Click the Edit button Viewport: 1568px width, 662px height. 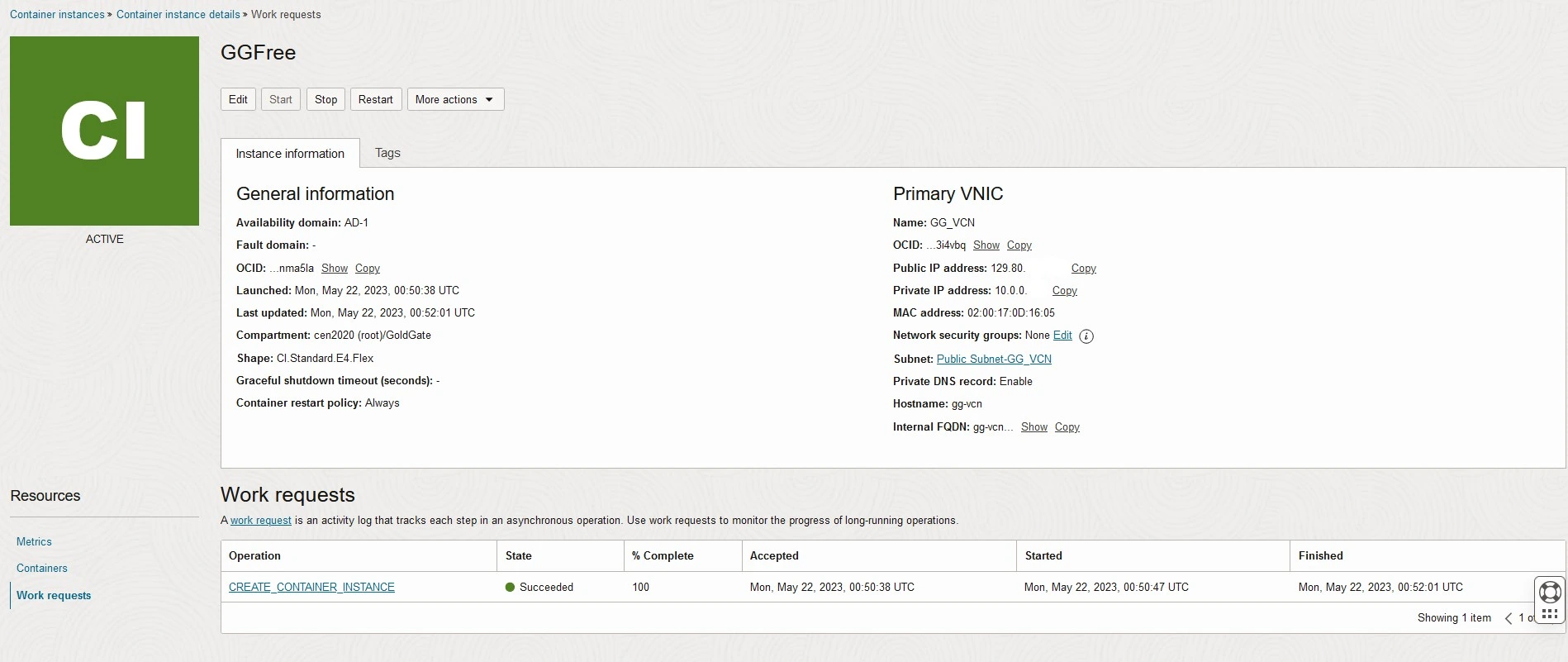point(238,99)
